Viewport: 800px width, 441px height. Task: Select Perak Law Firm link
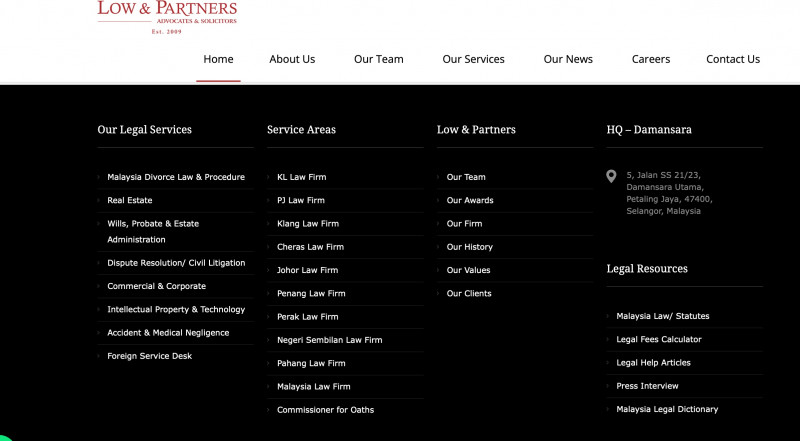pos(308,317)
